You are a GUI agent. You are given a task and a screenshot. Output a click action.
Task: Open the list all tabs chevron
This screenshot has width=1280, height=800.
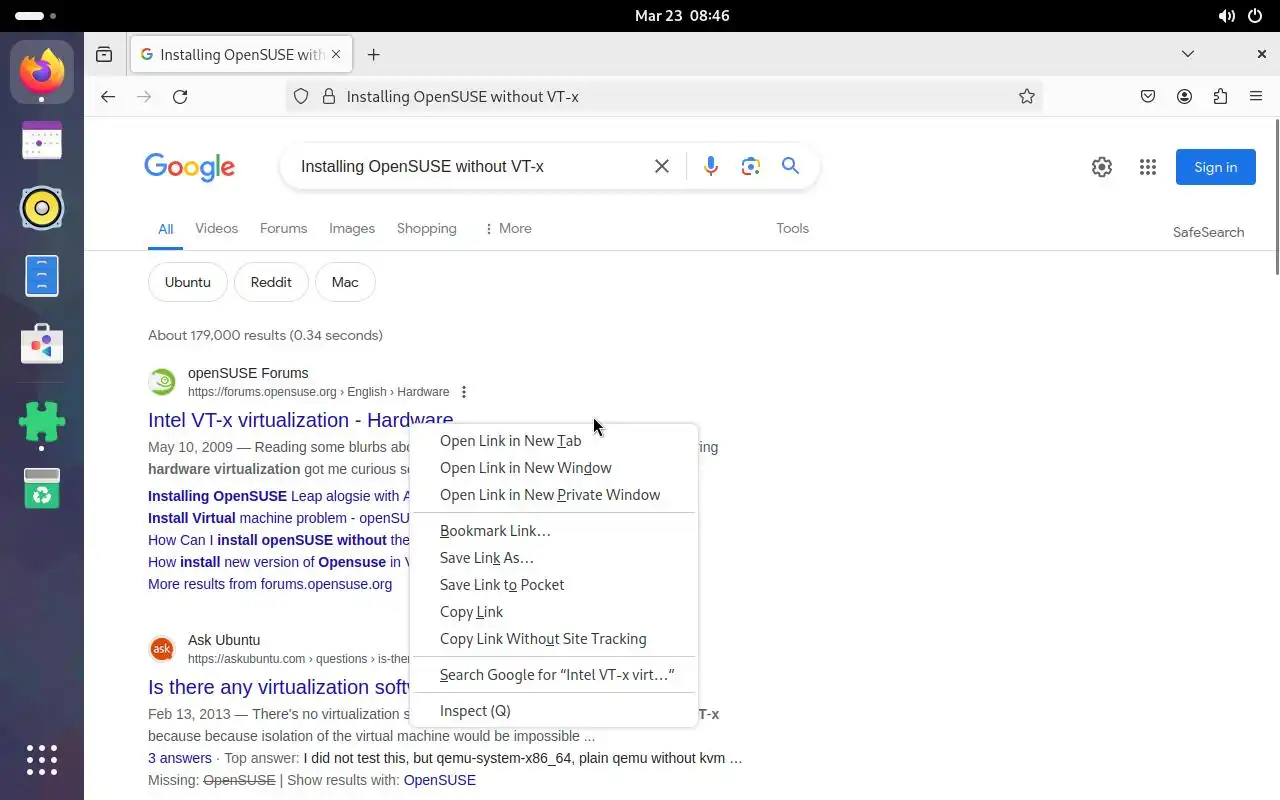(1188, 54)
